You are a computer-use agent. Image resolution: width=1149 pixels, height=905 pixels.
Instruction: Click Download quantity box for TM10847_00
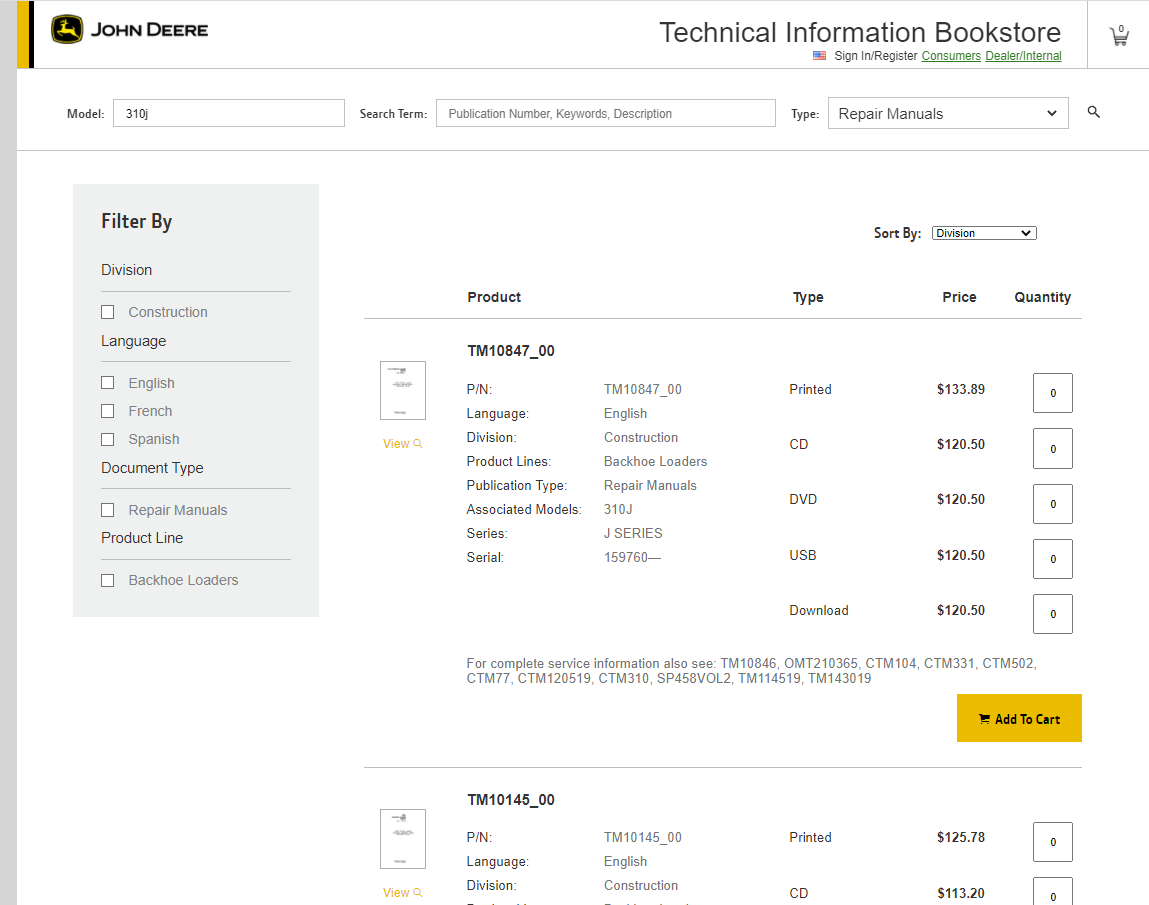[1053, 613]
